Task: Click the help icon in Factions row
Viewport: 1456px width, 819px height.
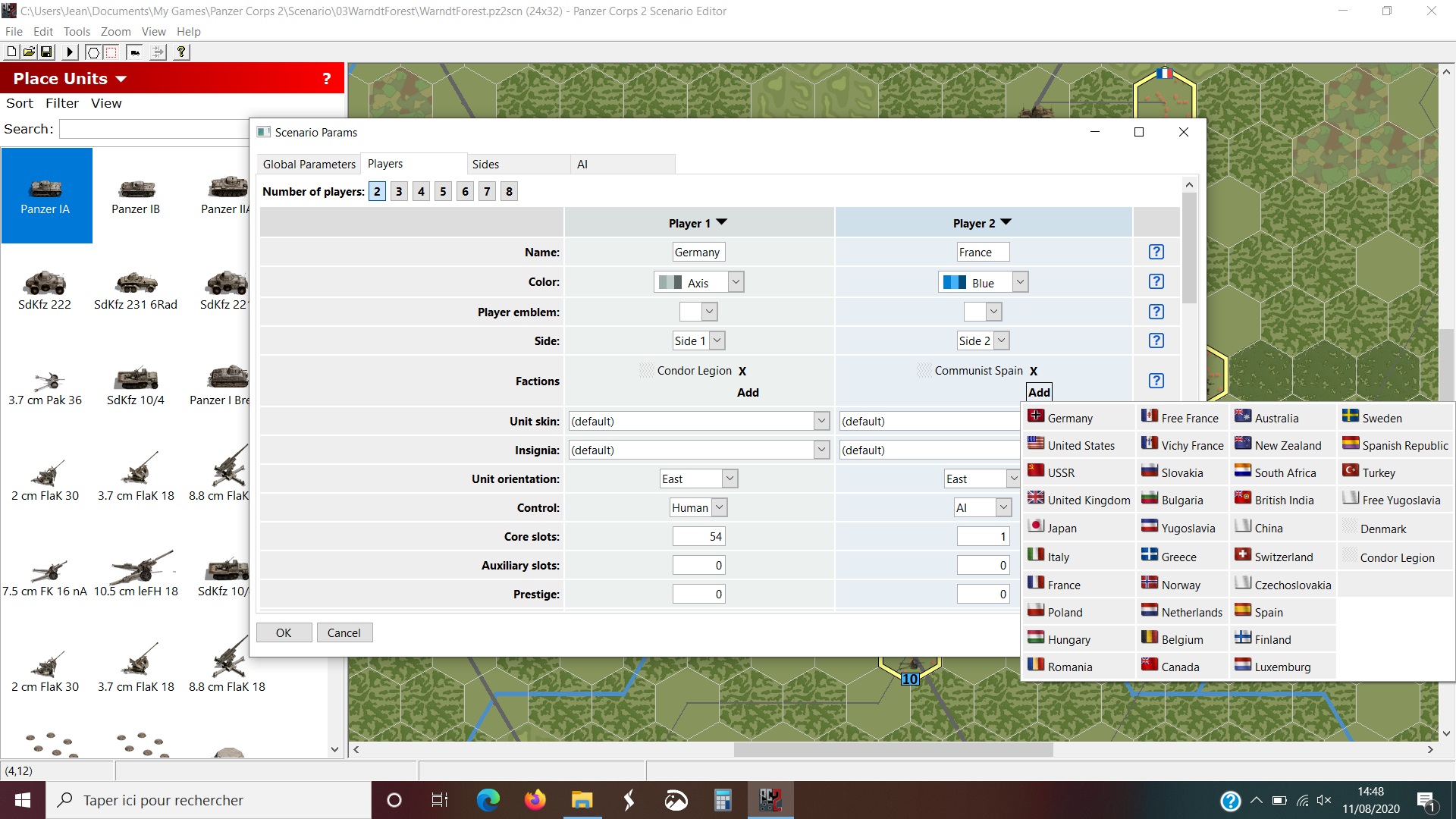Action: 1156,381
